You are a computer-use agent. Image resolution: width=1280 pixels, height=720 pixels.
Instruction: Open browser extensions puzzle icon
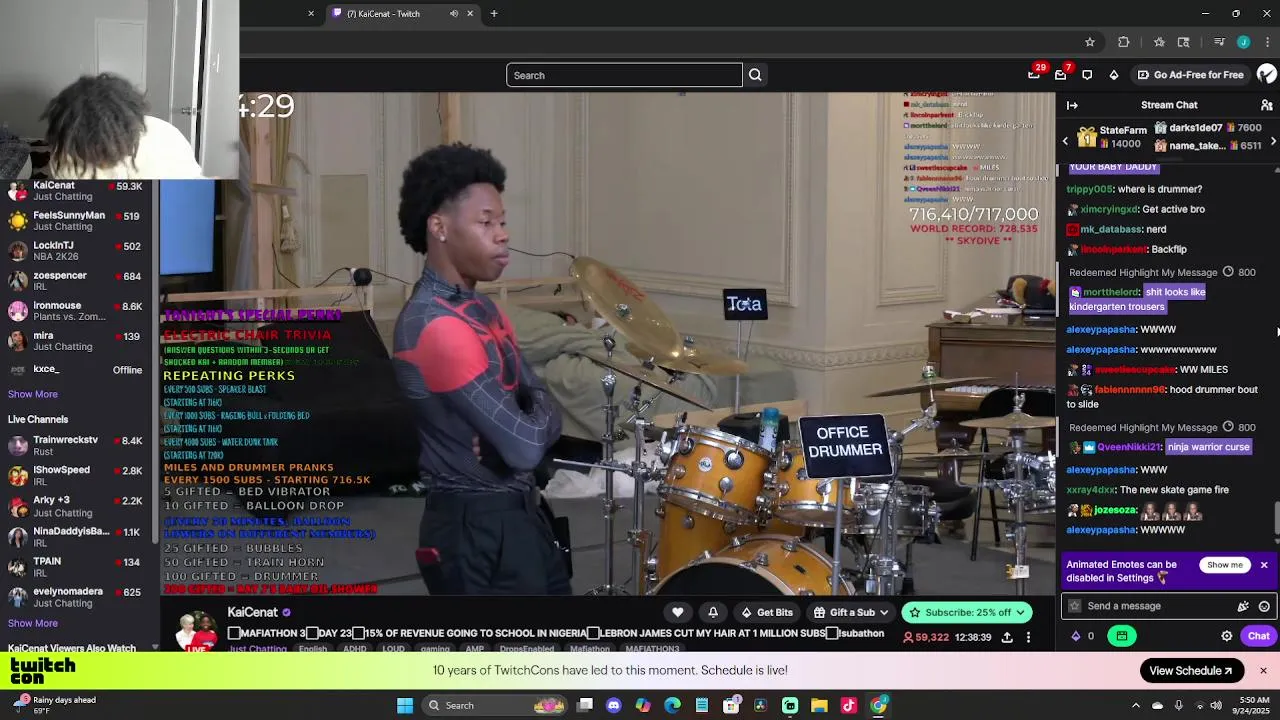click(x=1124, y=42)
